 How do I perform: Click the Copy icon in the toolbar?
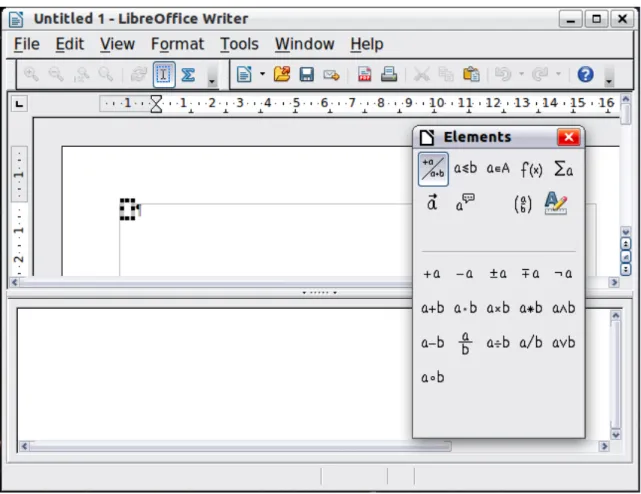[446, 74]
